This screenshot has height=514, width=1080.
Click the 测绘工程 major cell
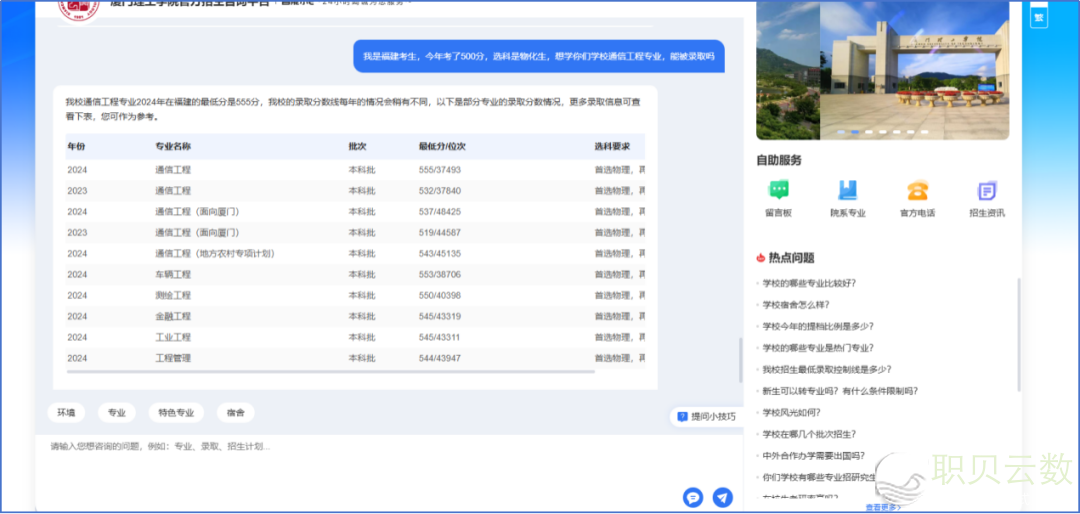173,296
